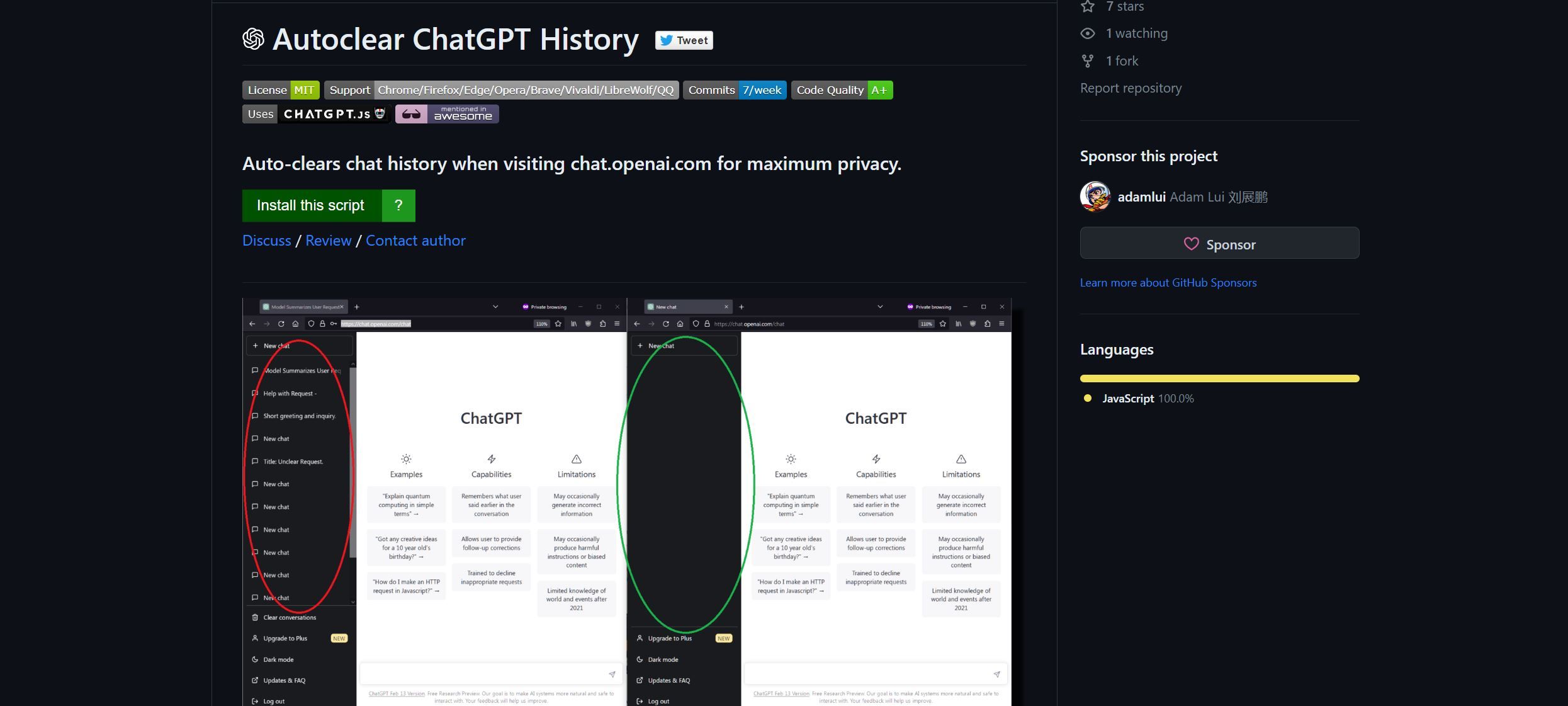Click the Tweet button beside the title
1568x706 pixels.
tap(684, 40)
